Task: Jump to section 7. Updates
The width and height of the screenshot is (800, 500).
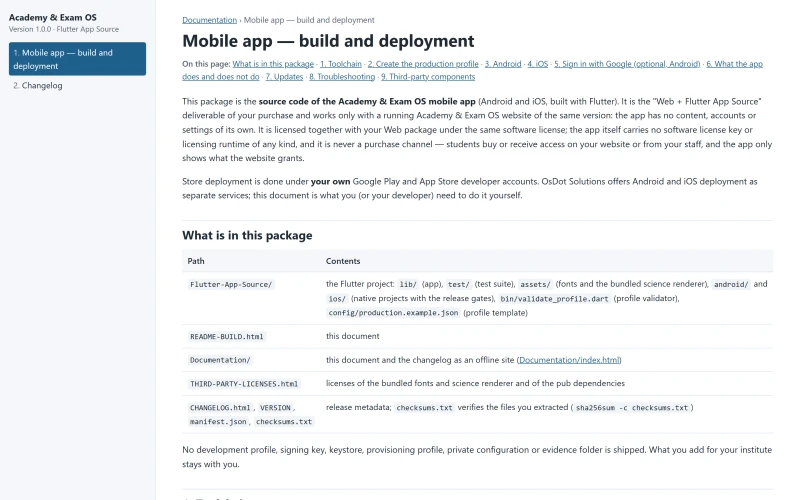Action: coord(284,77)
